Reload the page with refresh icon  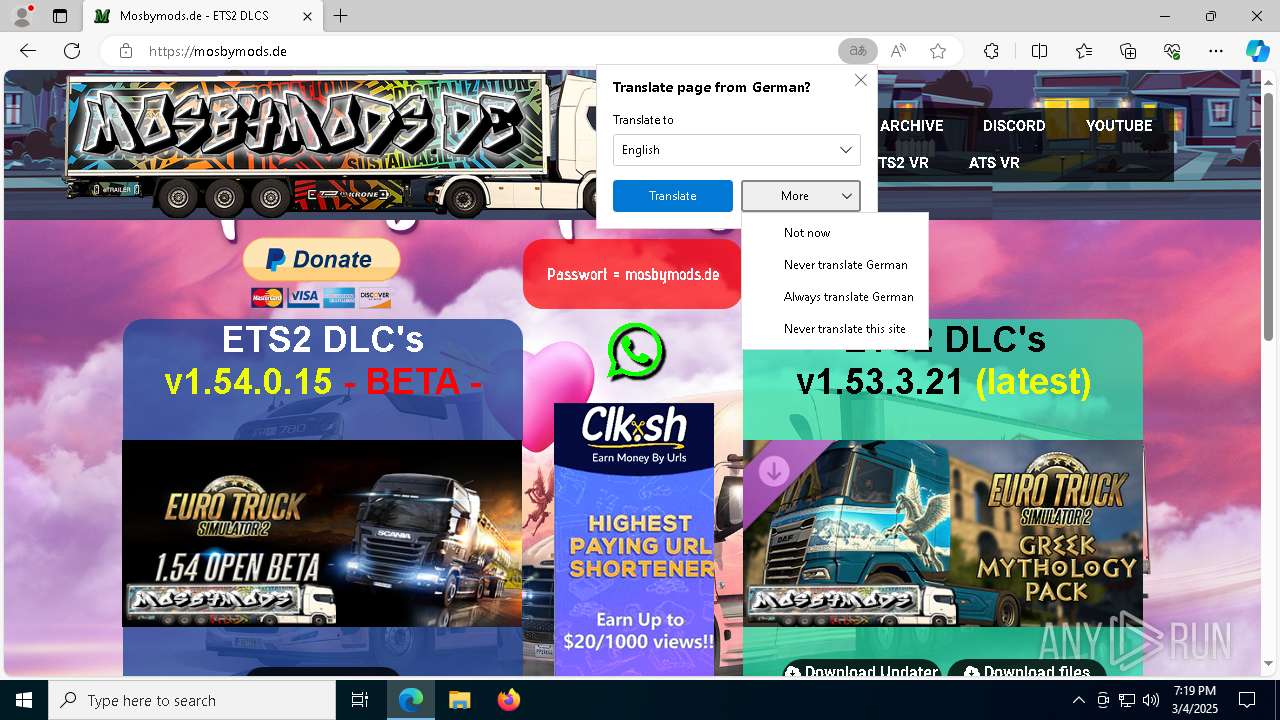72,51
